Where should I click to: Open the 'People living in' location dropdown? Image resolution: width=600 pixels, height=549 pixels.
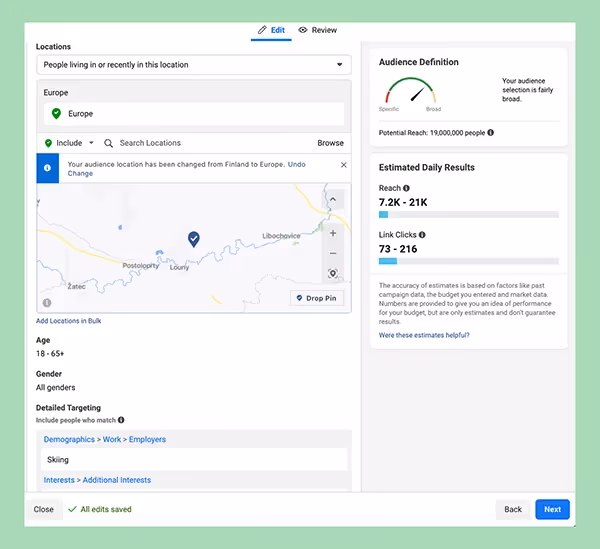(194, 65)
